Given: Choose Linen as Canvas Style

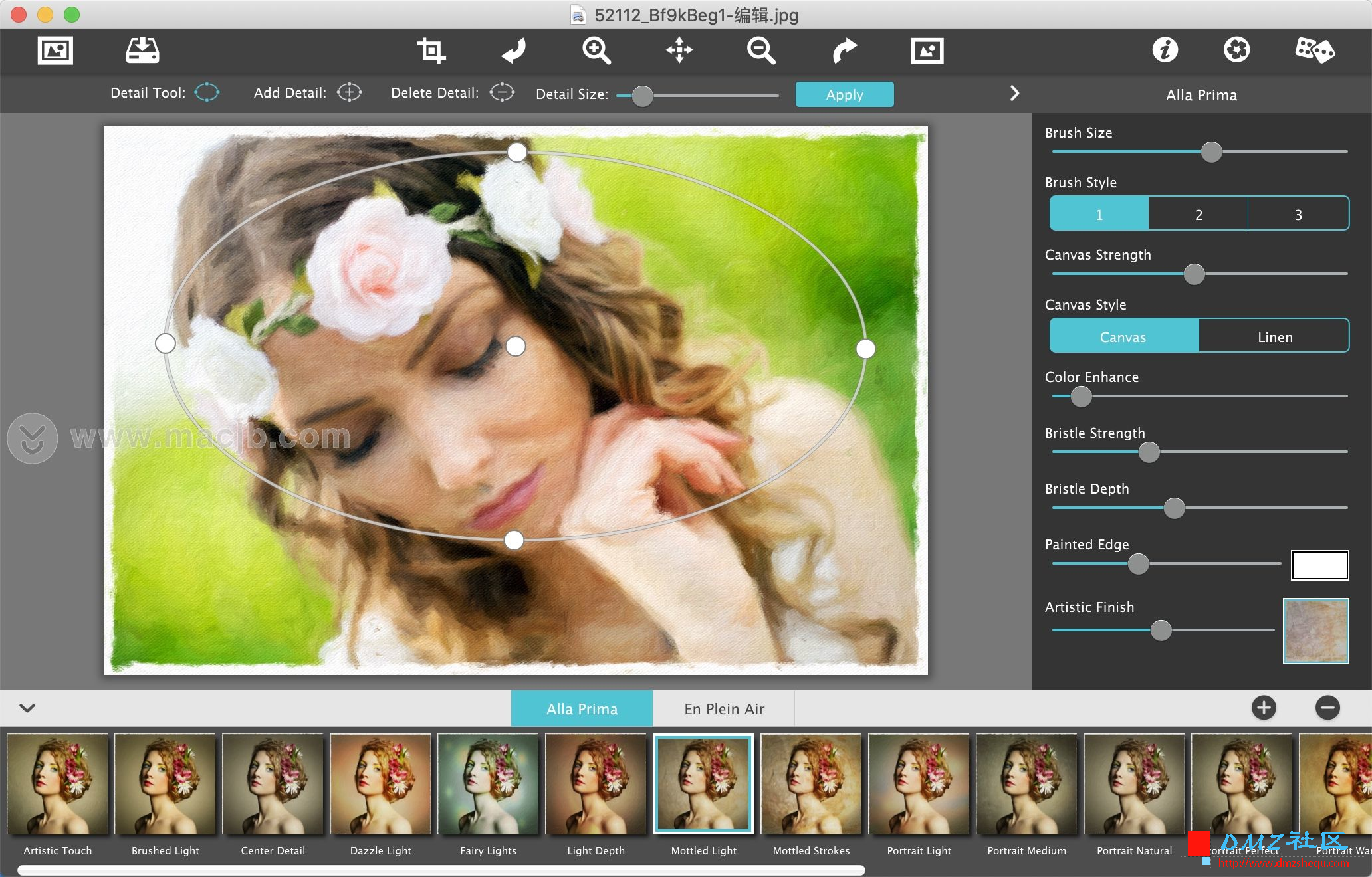Looking at the screenshot, I should (1274, 336).
